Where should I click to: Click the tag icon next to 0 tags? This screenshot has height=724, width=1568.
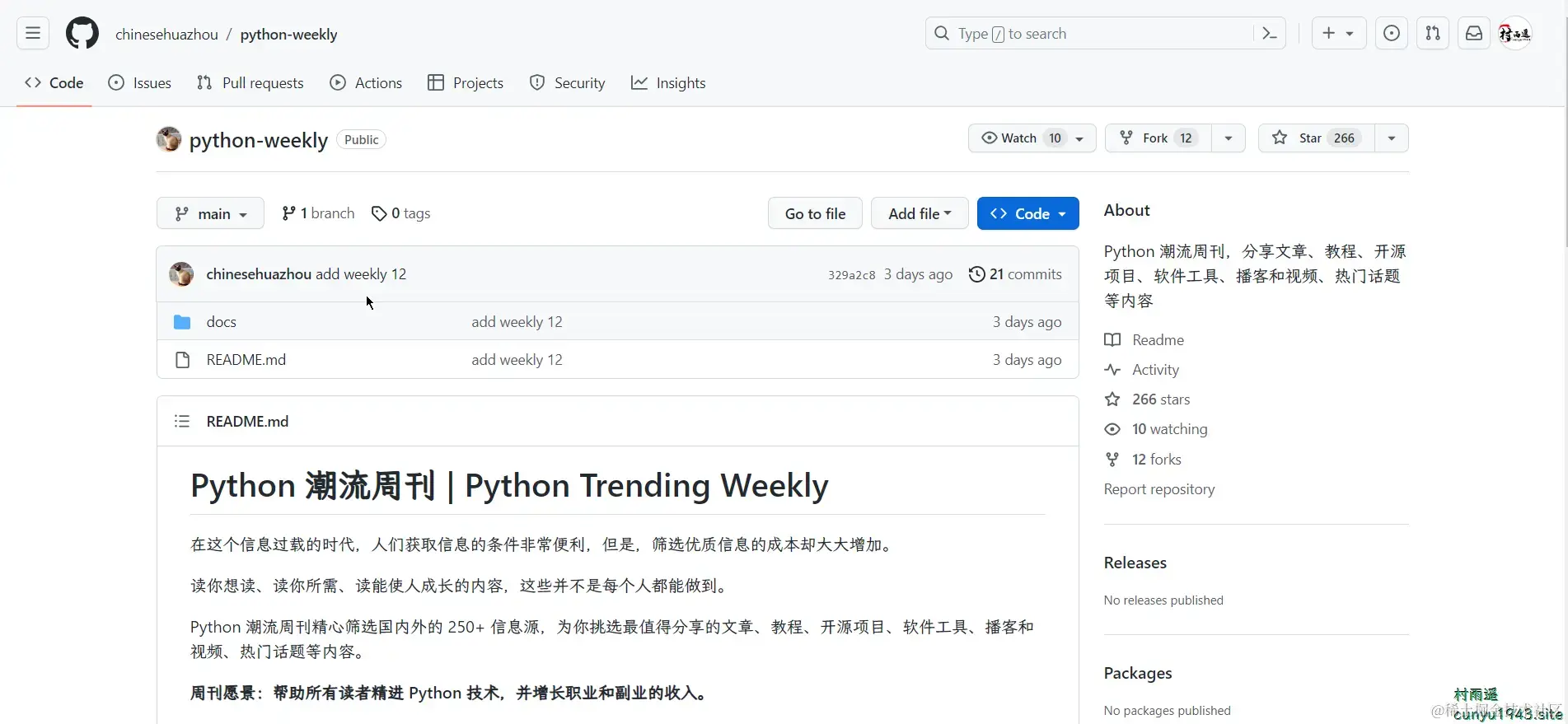coord(379,214)
